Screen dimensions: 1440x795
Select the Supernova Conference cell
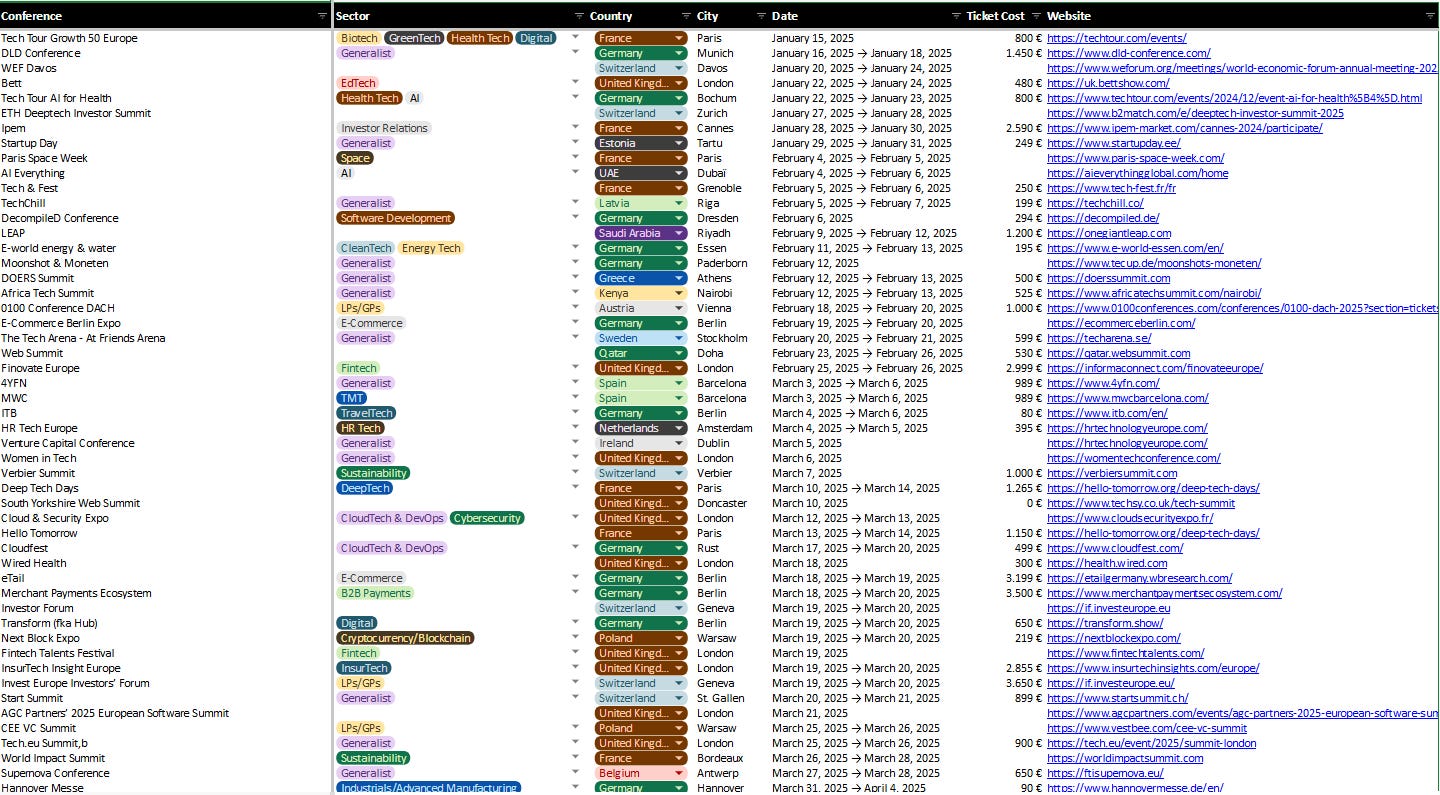coord(165,773)
